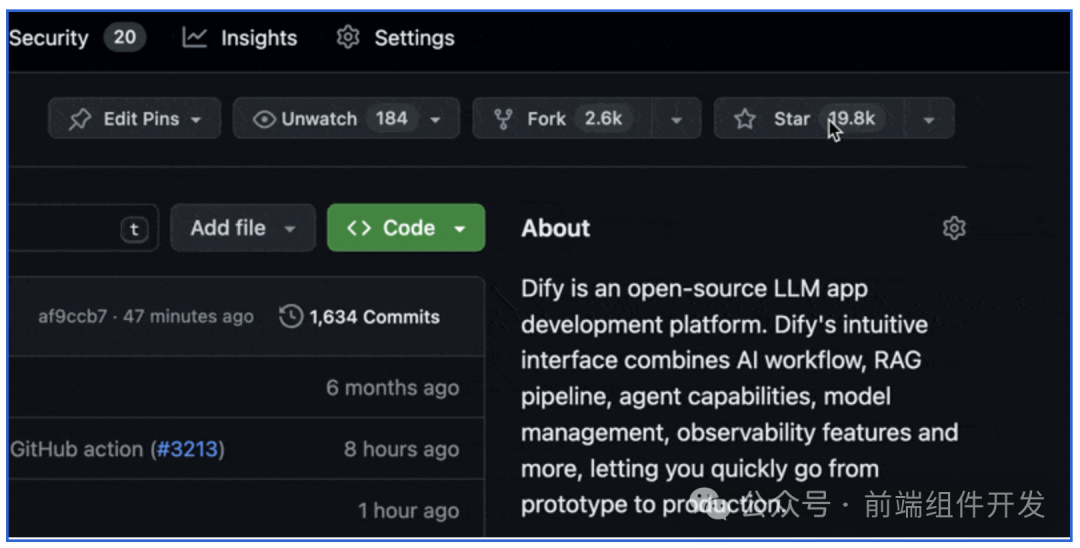Click the Settings gear icon in tab bar
The width and height of the screenshot is (1080, 548).
click(348, 37)
